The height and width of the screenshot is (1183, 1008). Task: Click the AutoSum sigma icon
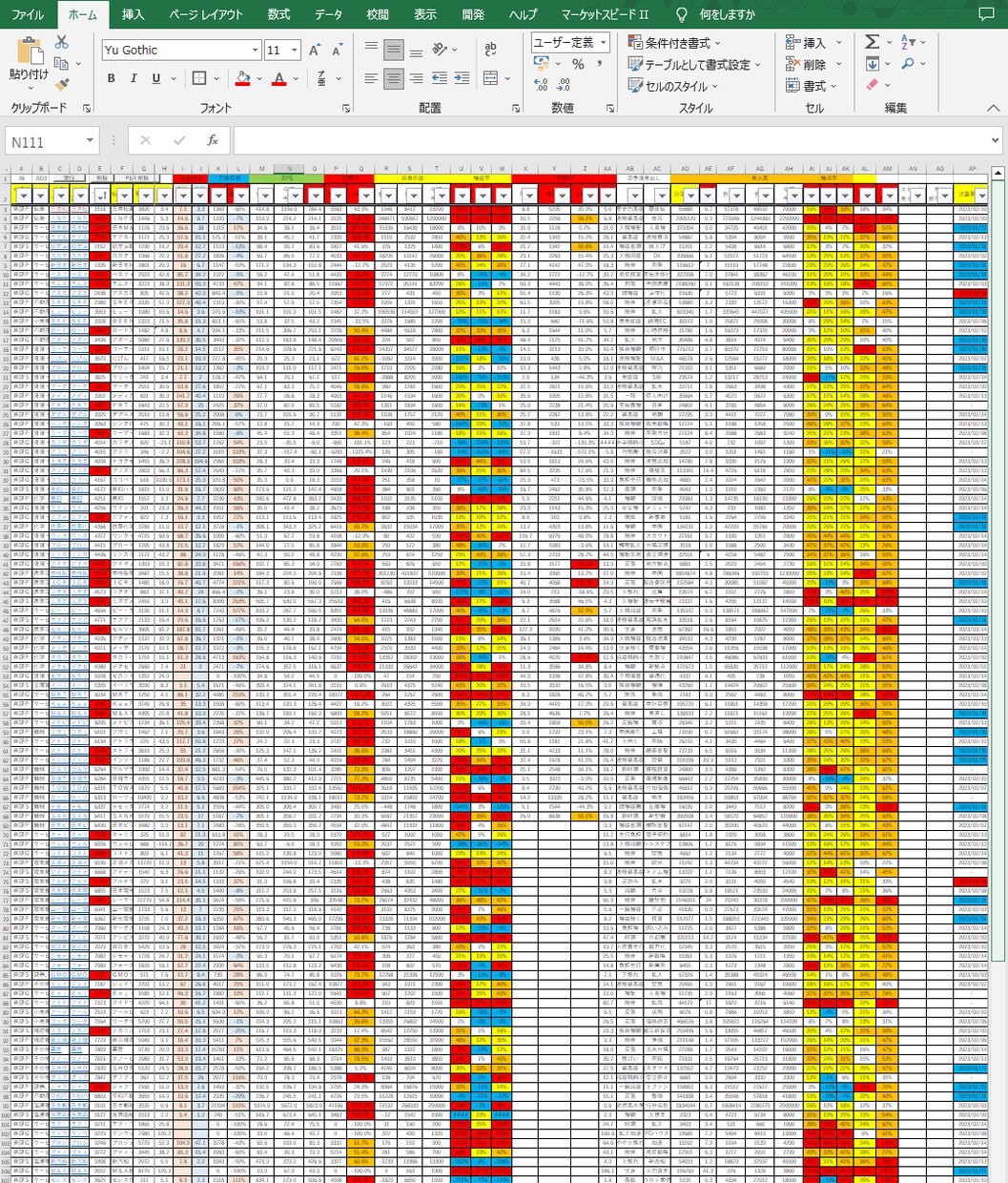(x=873, y=42)
